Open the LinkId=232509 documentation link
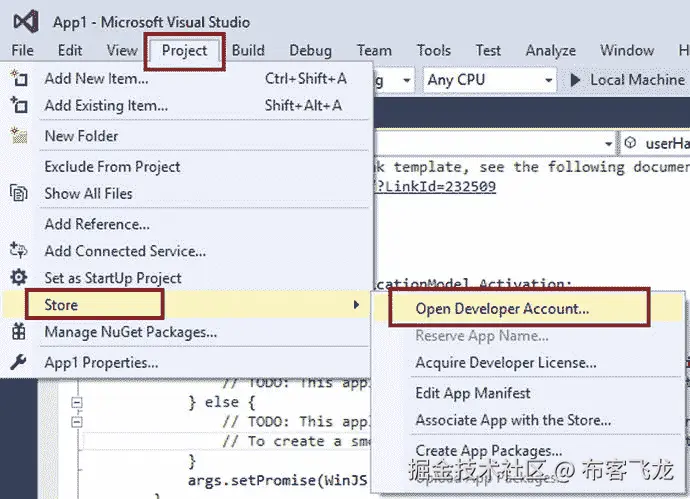Screen dimensions: 690x499 click(436, 186)
